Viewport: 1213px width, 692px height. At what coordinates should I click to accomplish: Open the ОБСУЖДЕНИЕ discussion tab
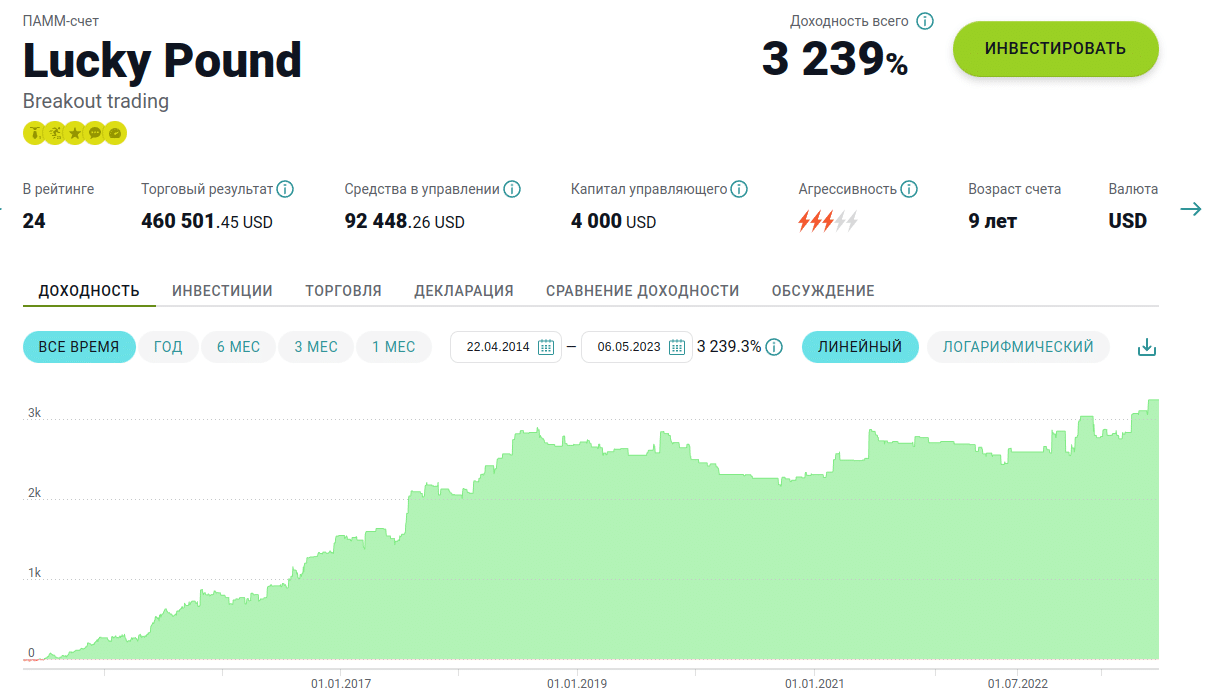(823, 291)
